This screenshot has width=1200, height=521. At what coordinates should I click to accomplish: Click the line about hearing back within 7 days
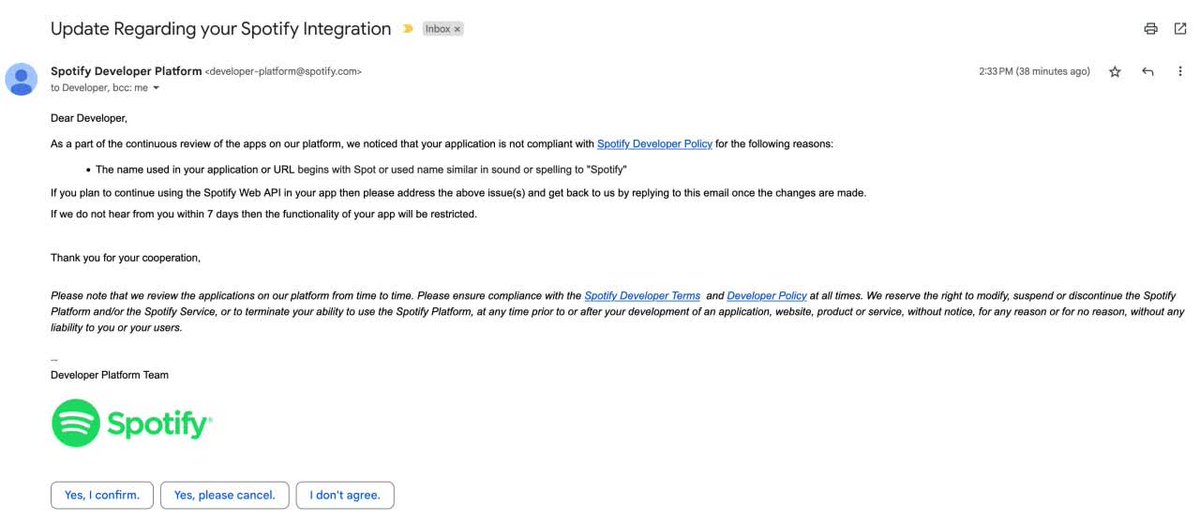click(x=264, y=214)
